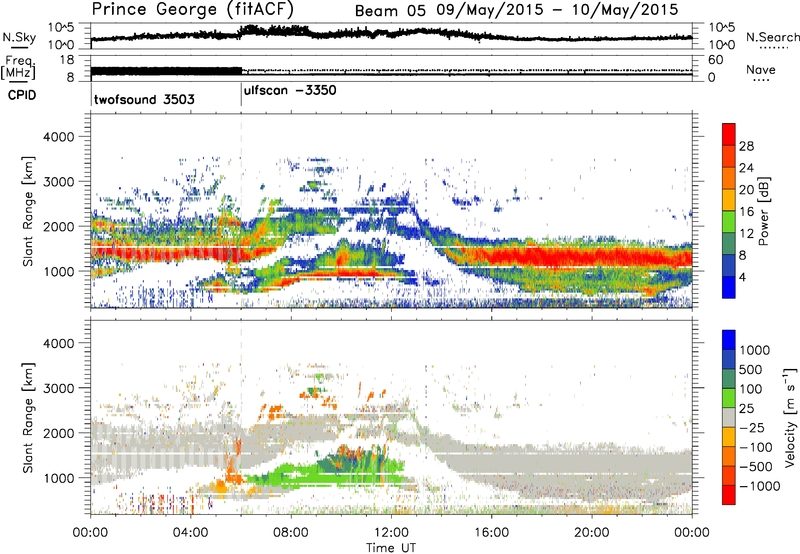Click the '08:00' time axis tick label
Image resolution: width=800 pixels, height=554 pixels.
pos(291,533)
